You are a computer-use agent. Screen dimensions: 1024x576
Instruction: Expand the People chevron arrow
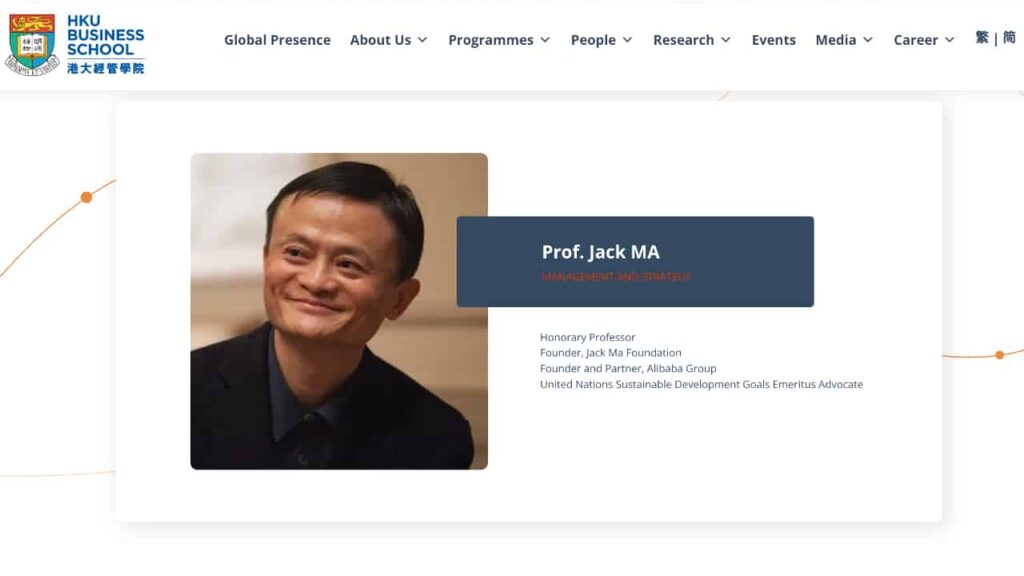628,40
